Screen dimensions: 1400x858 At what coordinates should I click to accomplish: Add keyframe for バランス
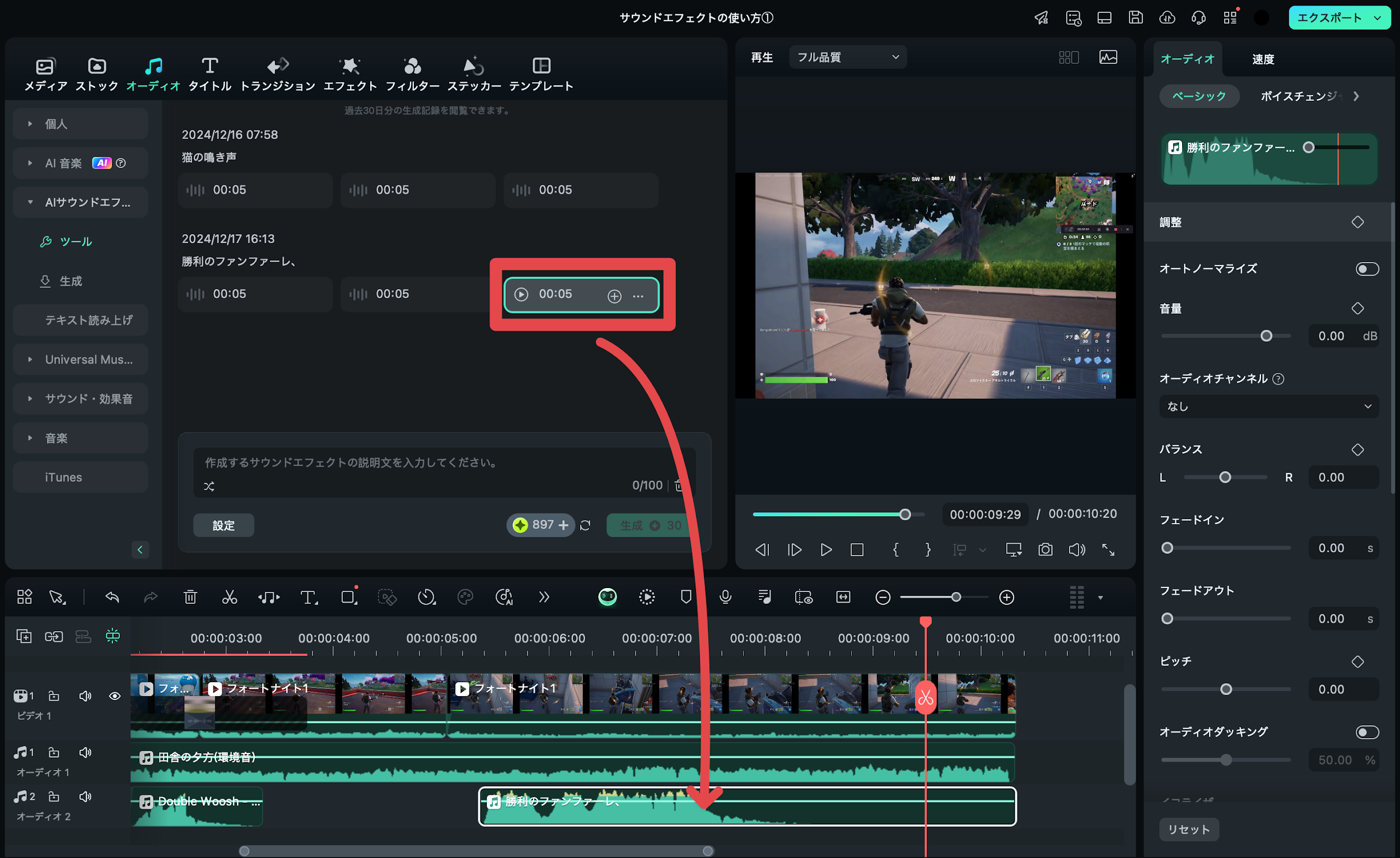(1357, 450)
